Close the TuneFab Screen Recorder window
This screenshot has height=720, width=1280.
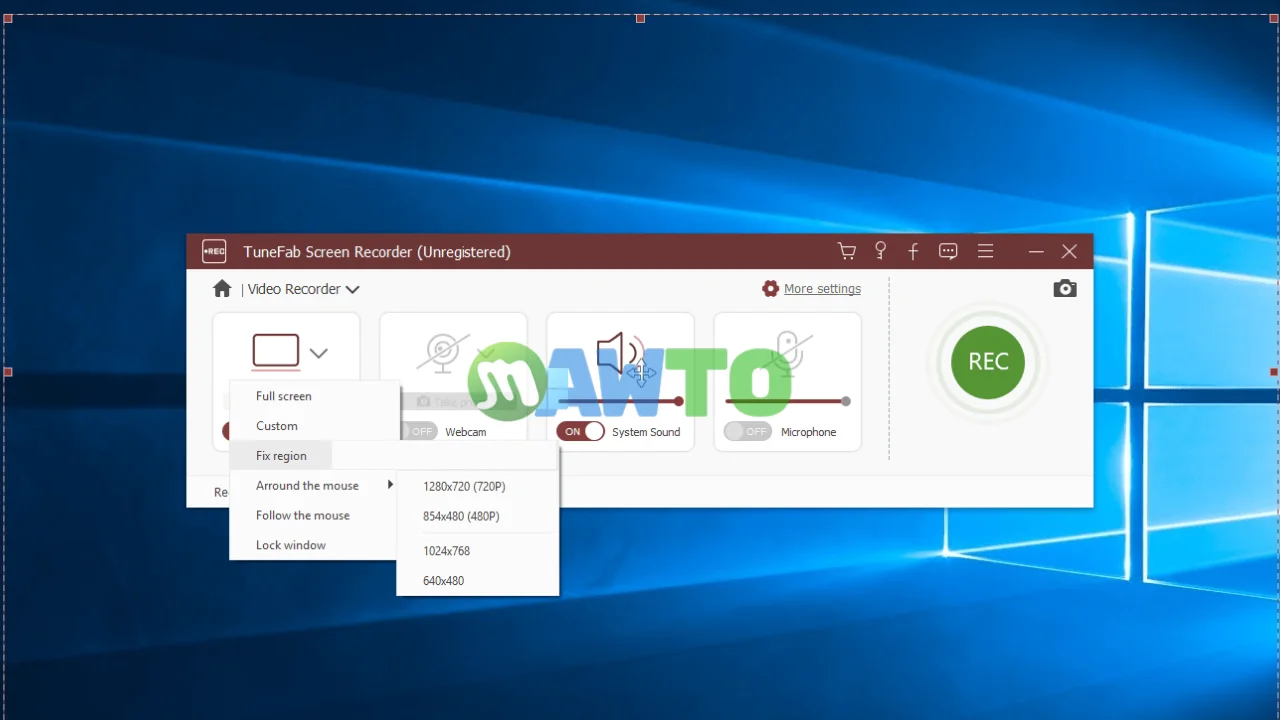point(1070,252)
